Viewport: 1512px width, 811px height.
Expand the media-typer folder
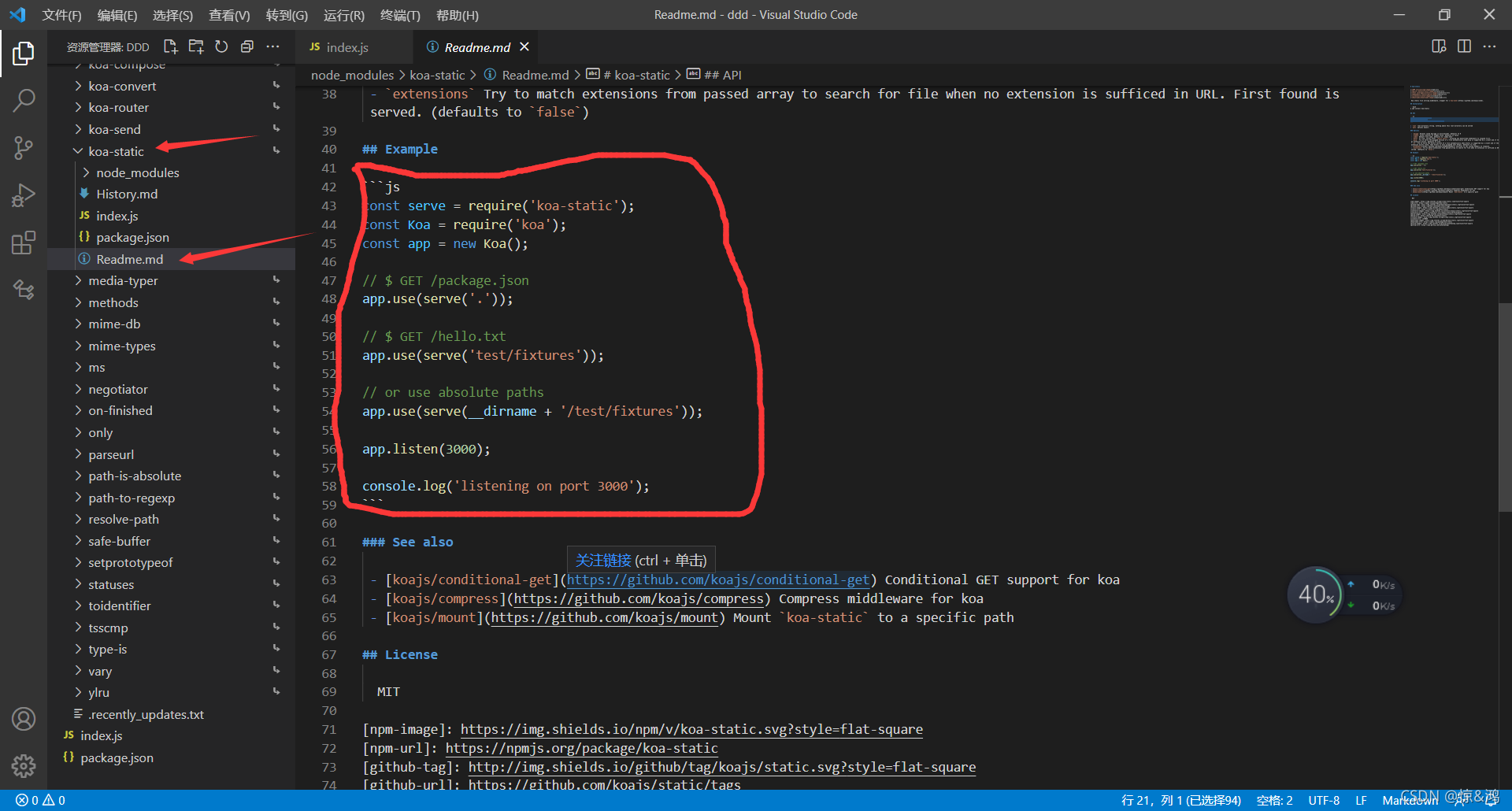coord(172,280)
